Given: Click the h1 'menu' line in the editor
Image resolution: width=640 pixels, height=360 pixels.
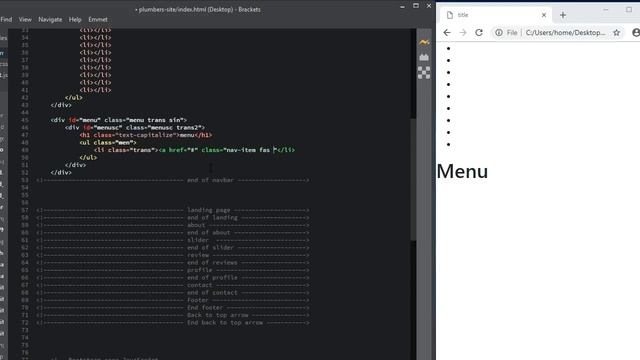Looking at the screenshot, I should click(146, 135).
